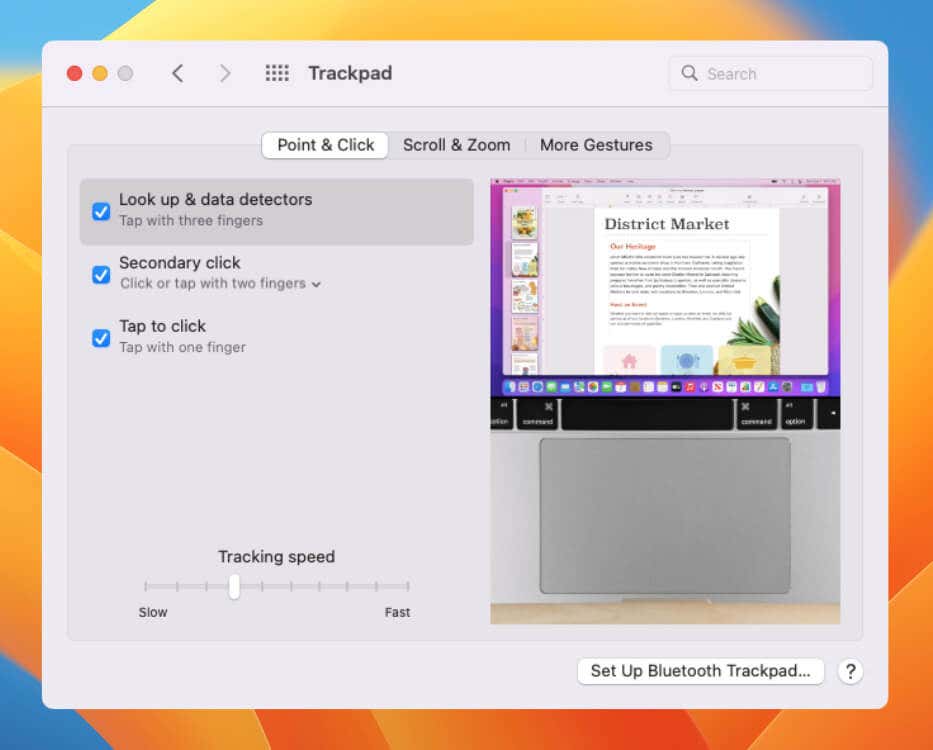The image size is (933, 750).
Task: Show all preferences via grid icon
Action: (x=277, y=73)
